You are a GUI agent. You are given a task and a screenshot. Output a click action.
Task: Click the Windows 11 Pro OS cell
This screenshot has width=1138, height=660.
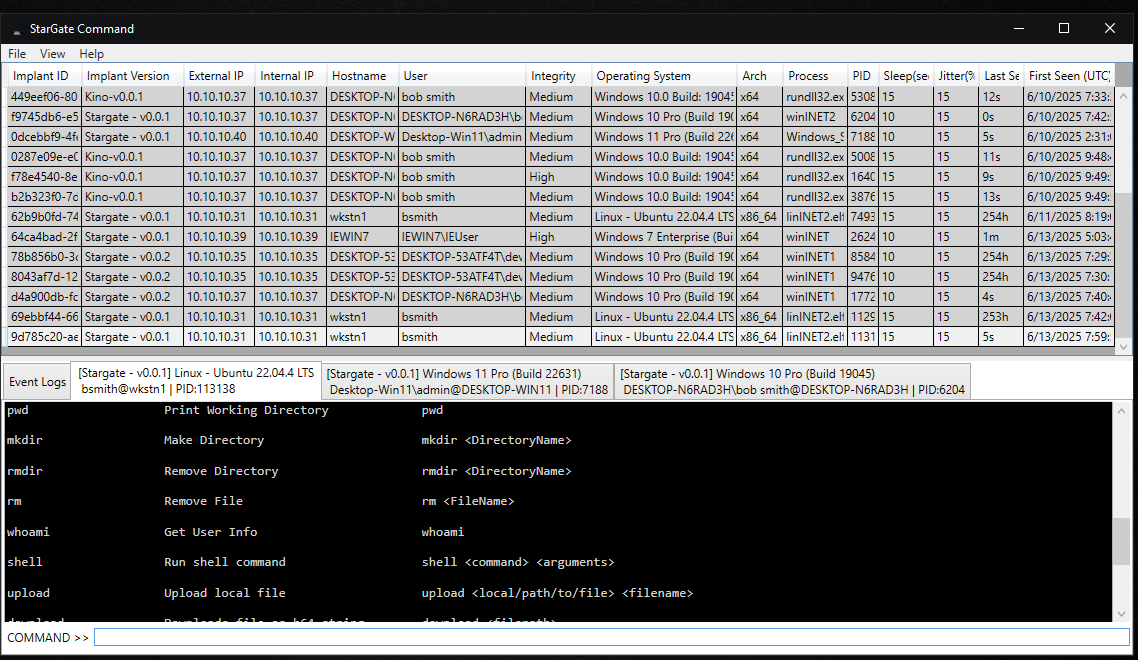(x=664, y=137)
